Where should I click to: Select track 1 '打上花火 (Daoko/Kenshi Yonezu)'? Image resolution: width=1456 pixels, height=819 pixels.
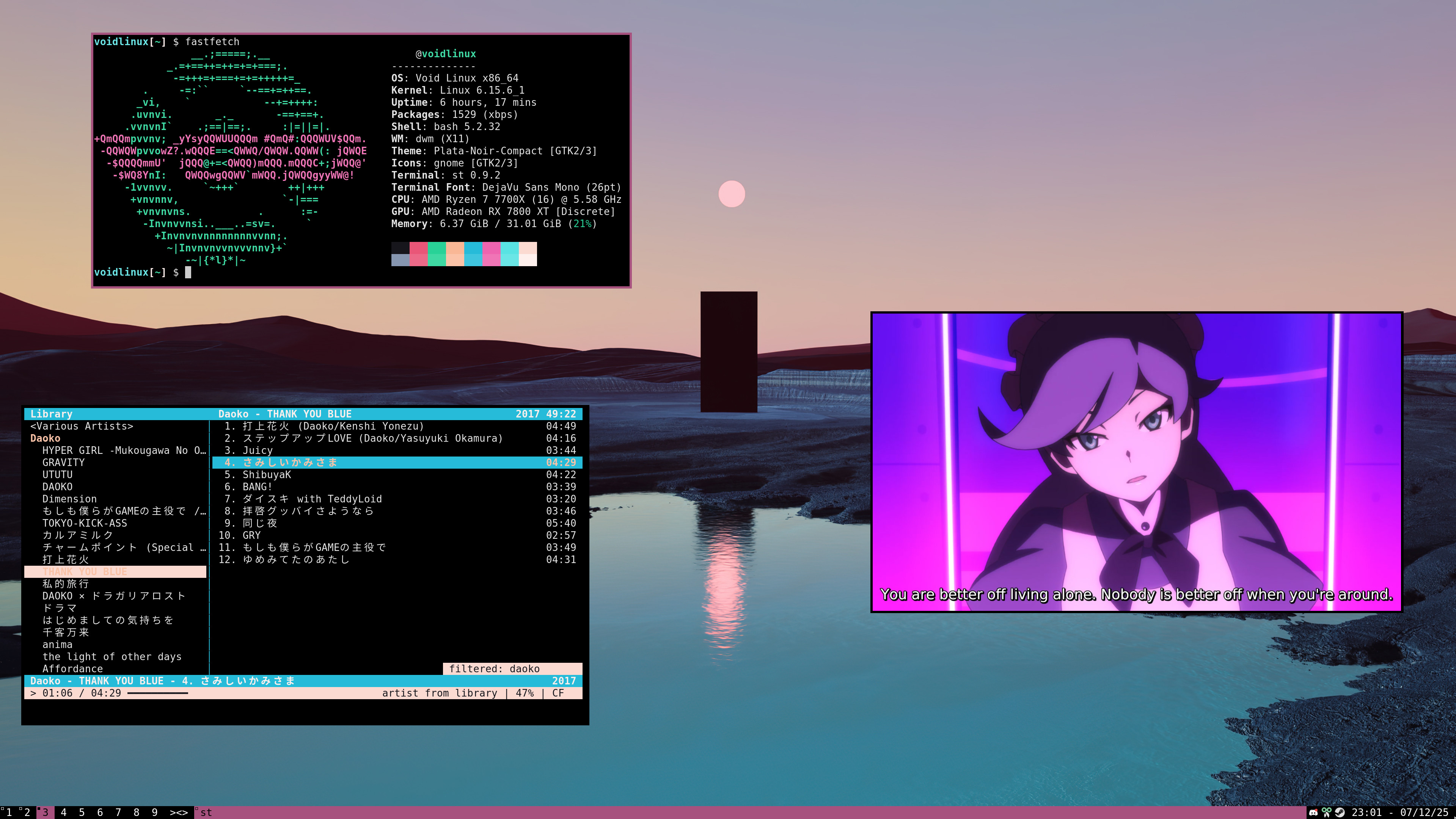(x=397, y=426)
